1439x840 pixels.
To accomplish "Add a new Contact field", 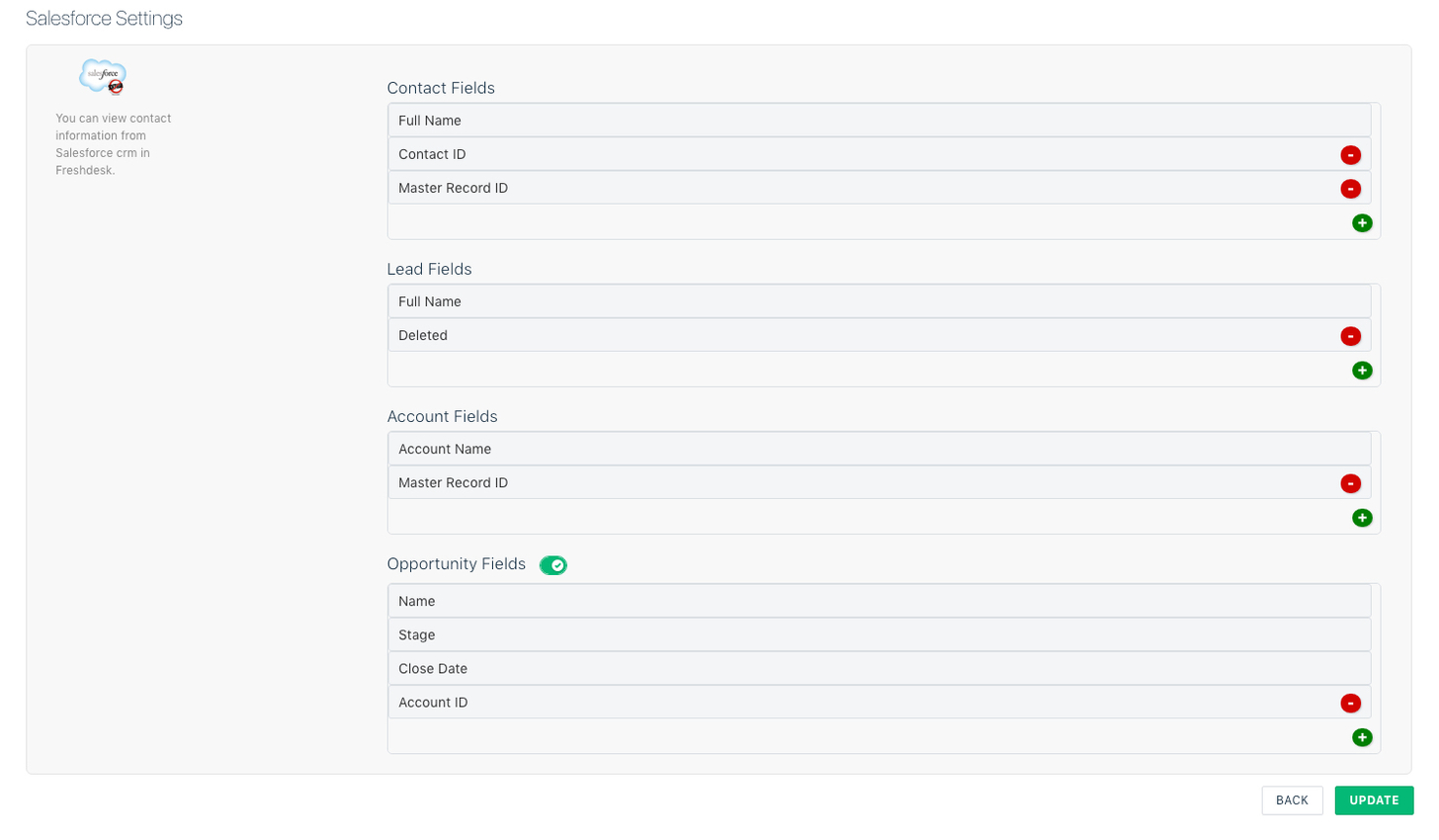I will pos(1362,222).
